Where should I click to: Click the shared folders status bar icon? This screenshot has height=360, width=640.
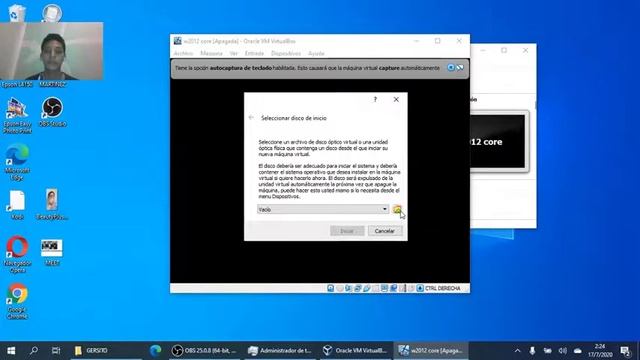(x=376, y=288)
